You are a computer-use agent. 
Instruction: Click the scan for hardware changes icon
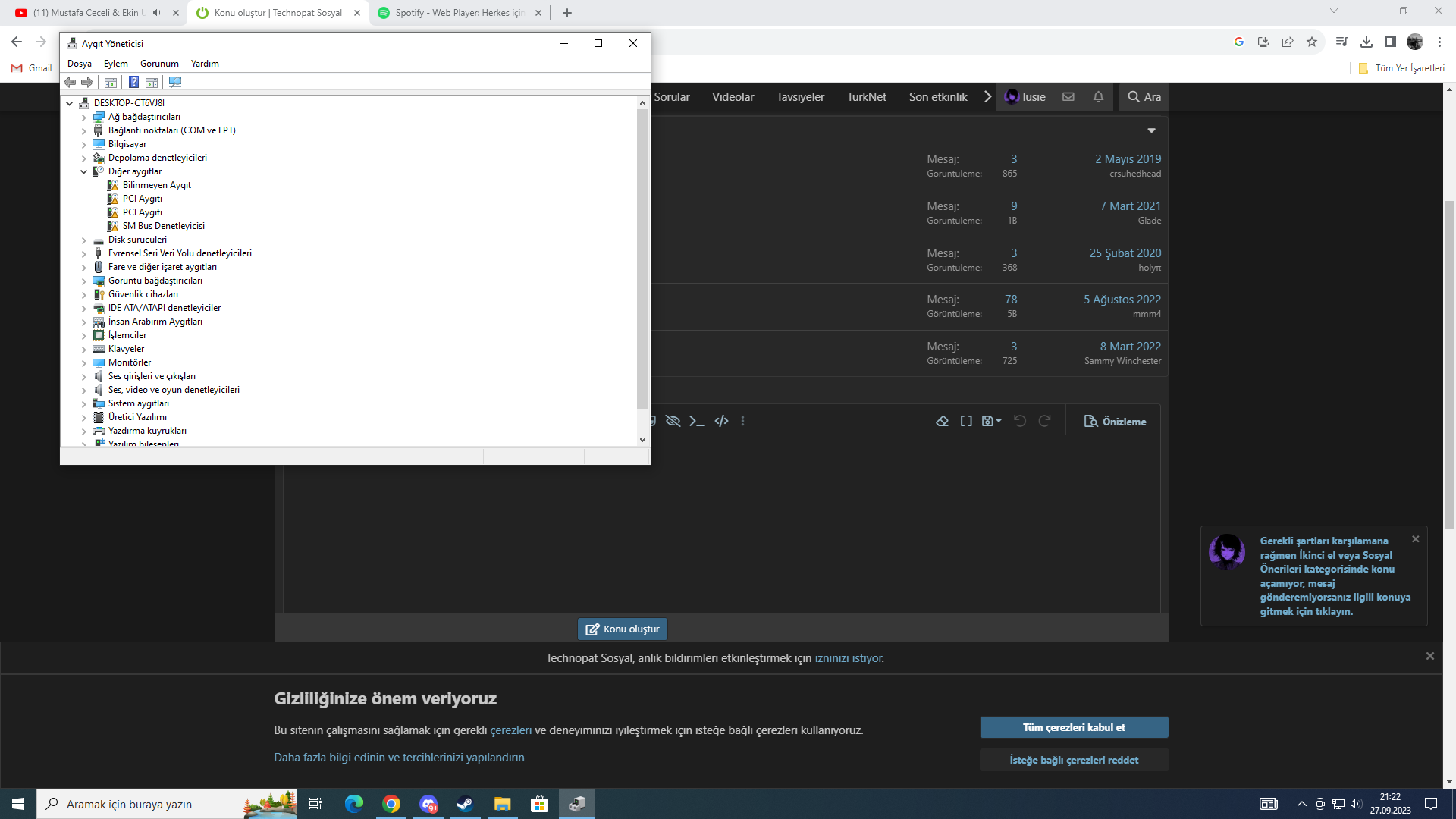click(x=175, y=82)
